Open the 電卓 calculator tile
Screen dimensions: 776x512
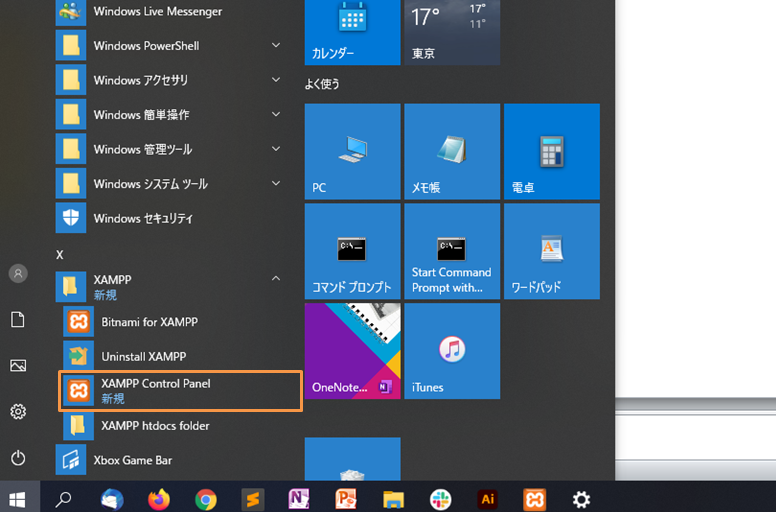(552, 151)
